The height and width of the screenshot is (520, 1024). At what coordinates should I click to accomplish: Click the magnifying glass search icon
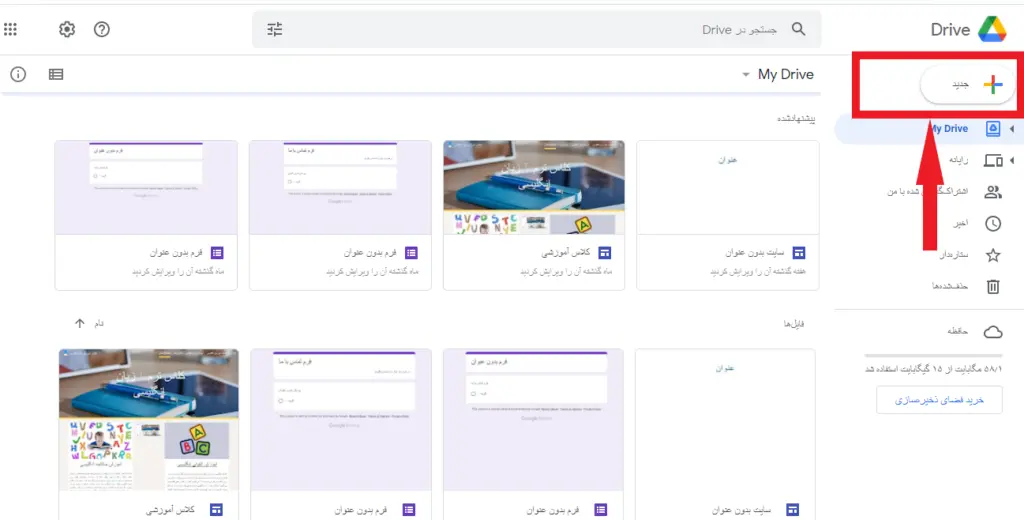[798, 29]
